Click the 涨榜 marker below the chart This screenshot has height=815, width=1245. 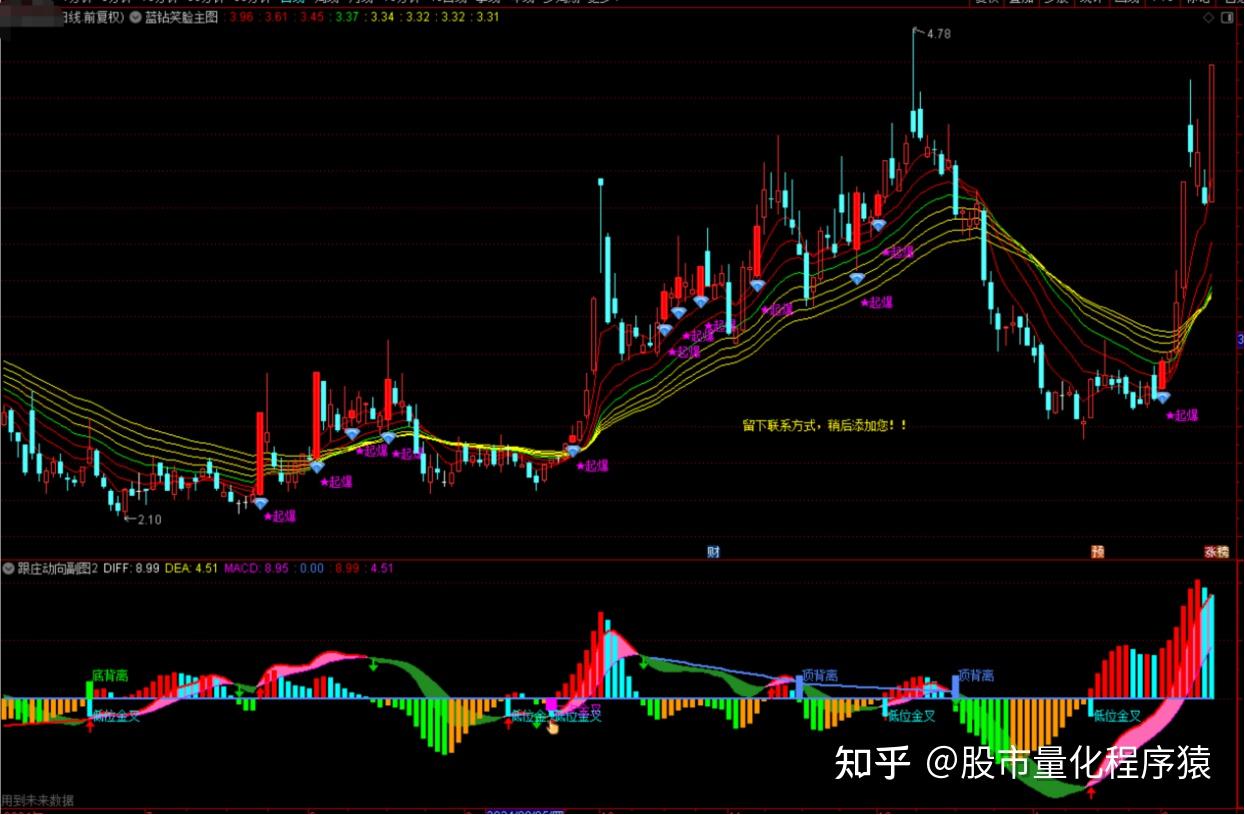[1216, 552]
